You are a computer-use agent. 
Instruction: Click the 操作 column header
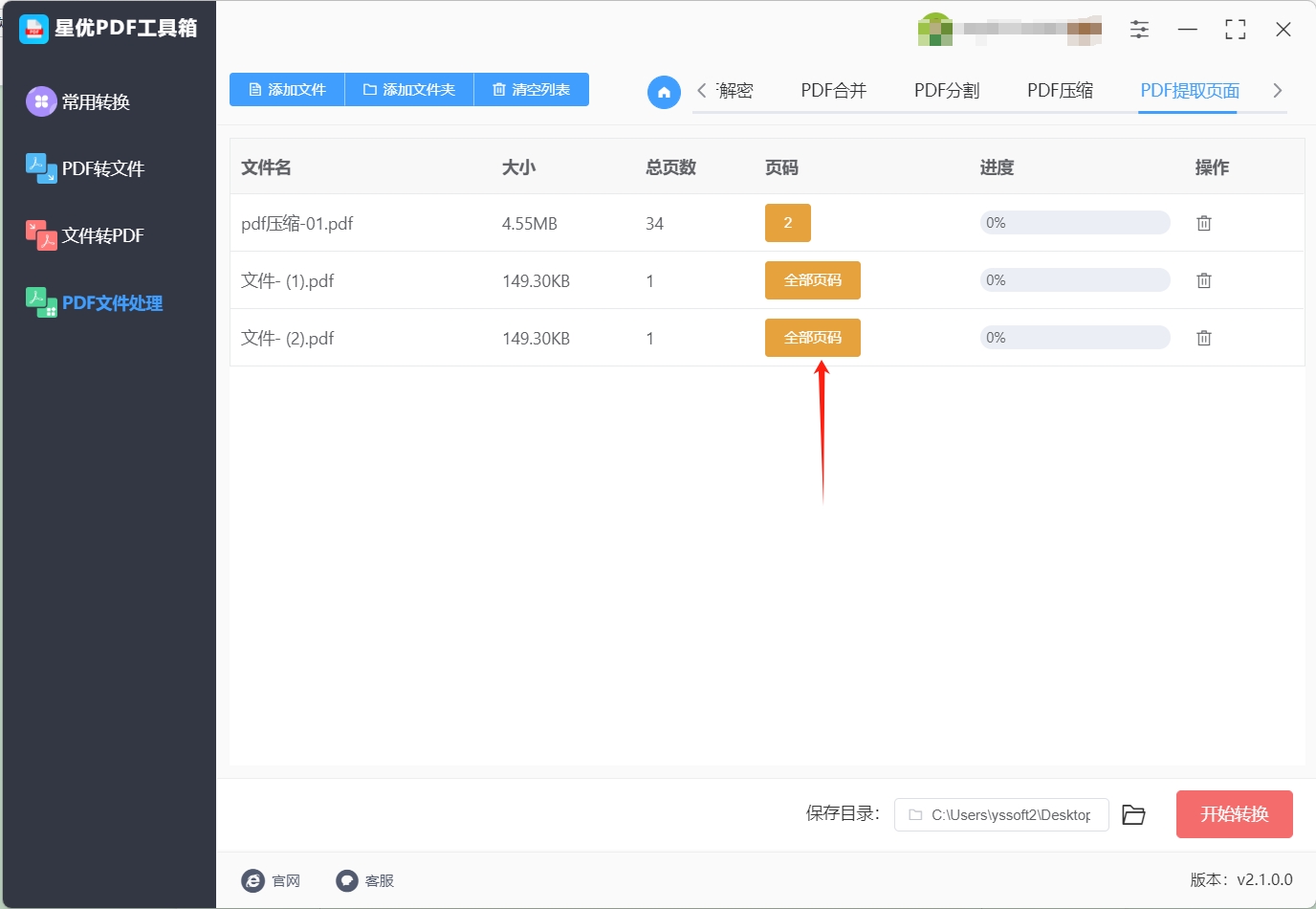(1212, 167)
